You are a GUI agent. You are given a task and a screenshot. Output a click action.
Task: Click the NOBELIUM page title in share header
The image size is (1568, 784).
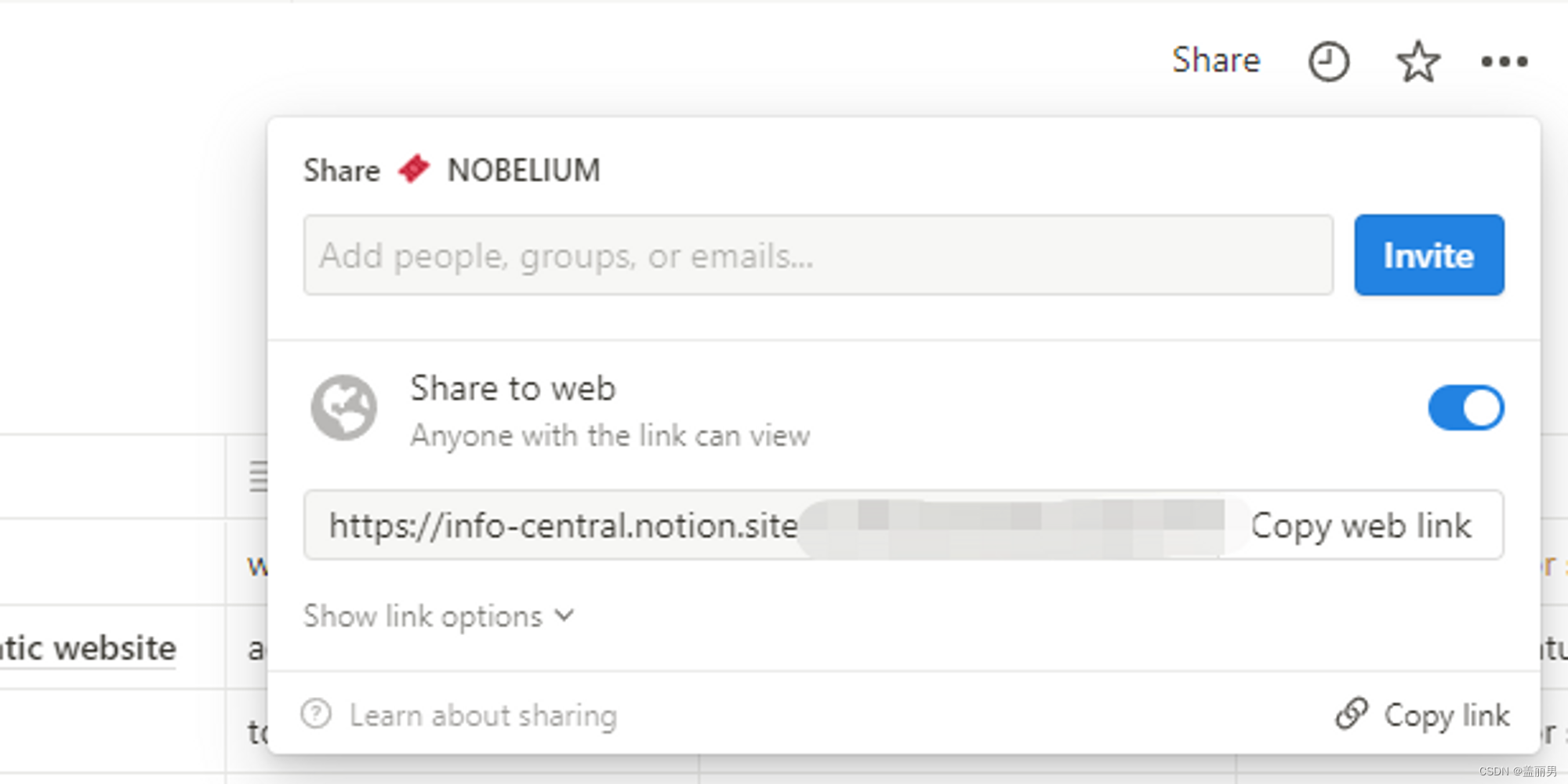(x=524, y=170)
